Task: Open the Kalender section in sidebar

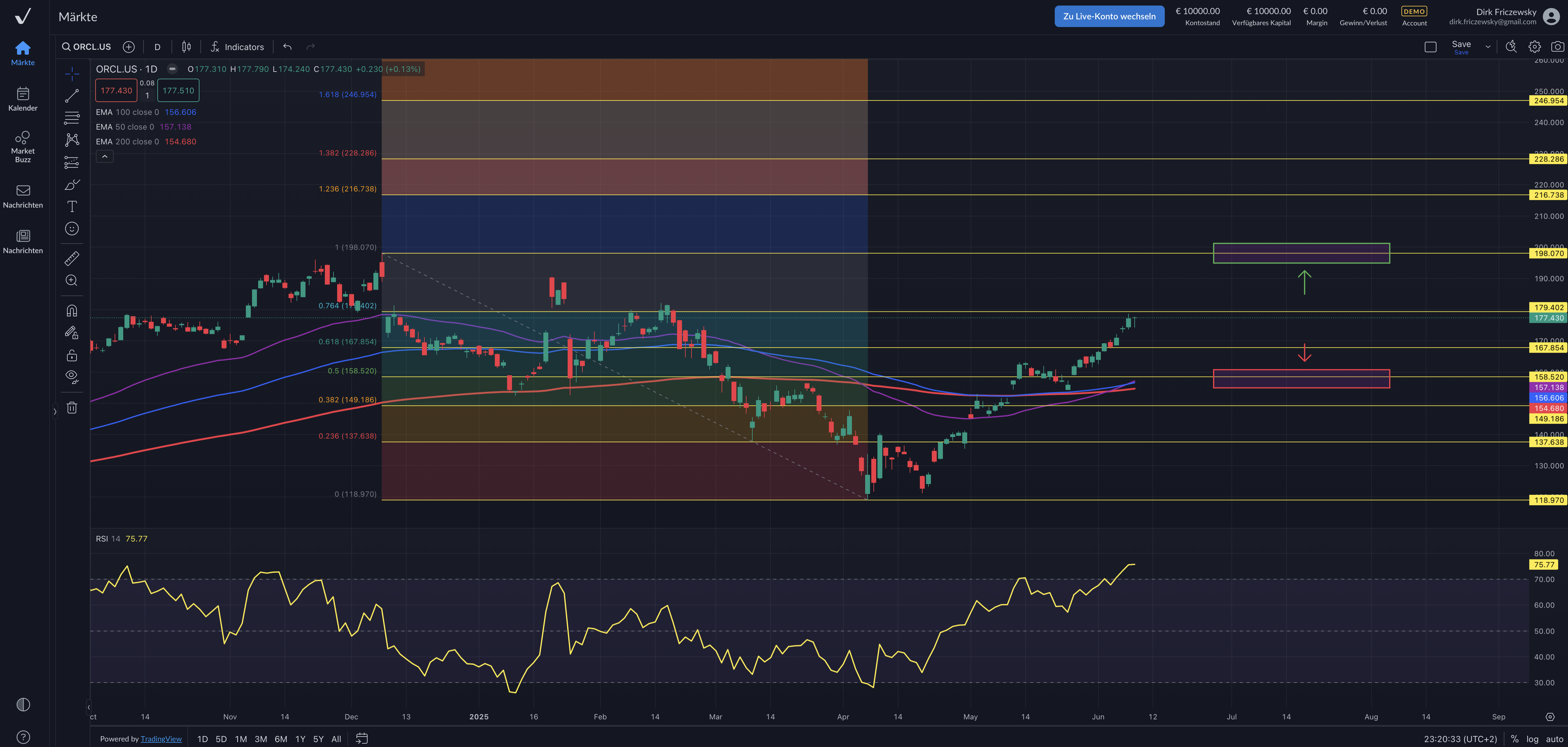Action: click(x=23, y=99)
